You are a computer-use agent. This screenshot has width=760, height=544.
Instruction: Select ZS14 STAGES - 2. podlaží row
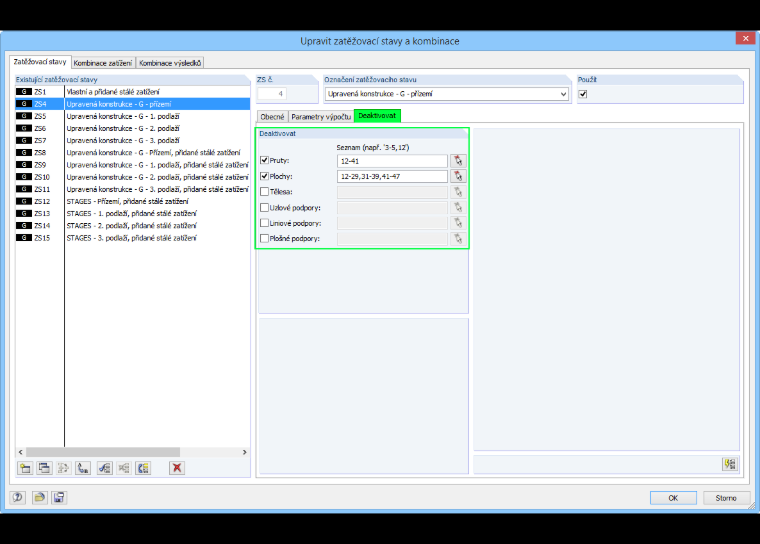click(133, 225)
